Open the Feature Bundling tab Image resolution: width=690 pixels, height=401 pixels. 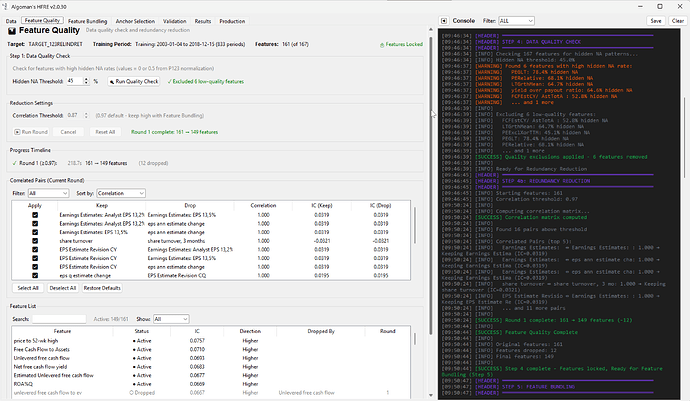coord(87,21)
